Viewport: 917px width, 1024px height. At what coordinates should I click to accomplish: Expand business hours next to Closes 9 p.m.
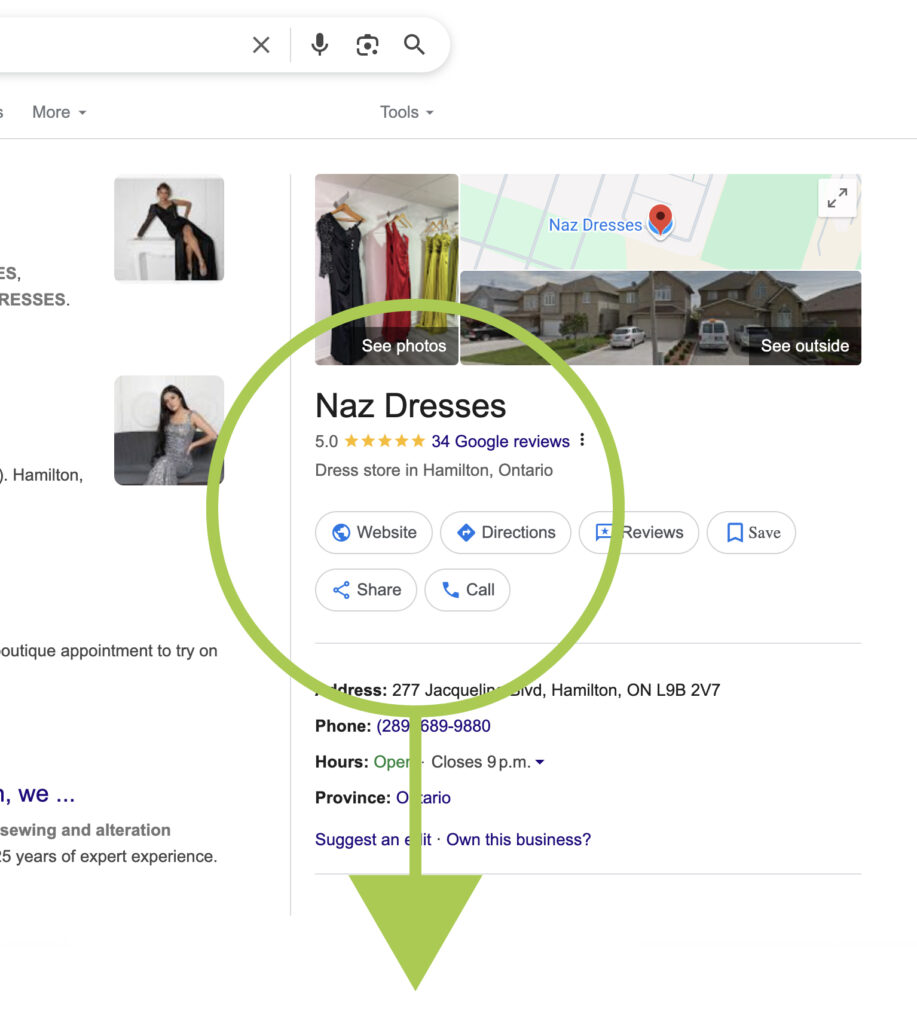pos(540,762)
